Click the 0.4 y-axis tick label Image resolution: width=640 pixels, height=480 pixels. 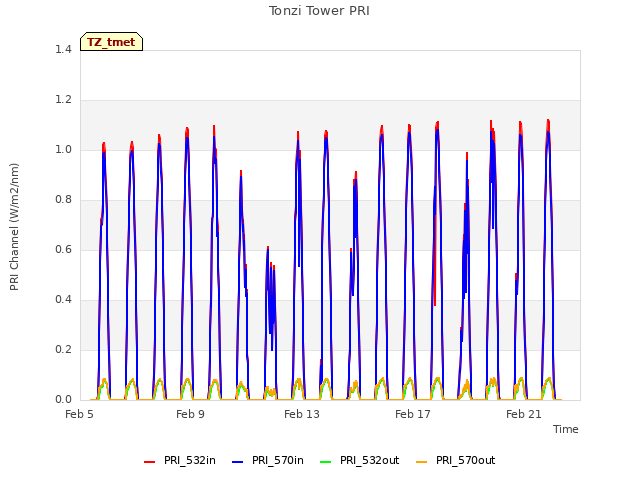[64, 300]
